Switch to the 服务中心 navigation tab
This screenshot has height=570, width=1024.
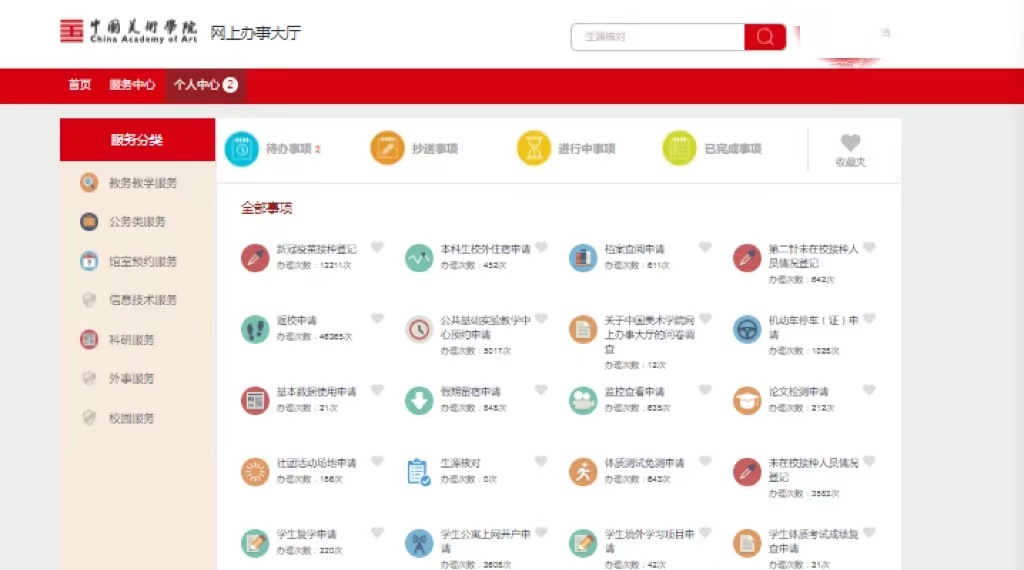coord(132,85)
